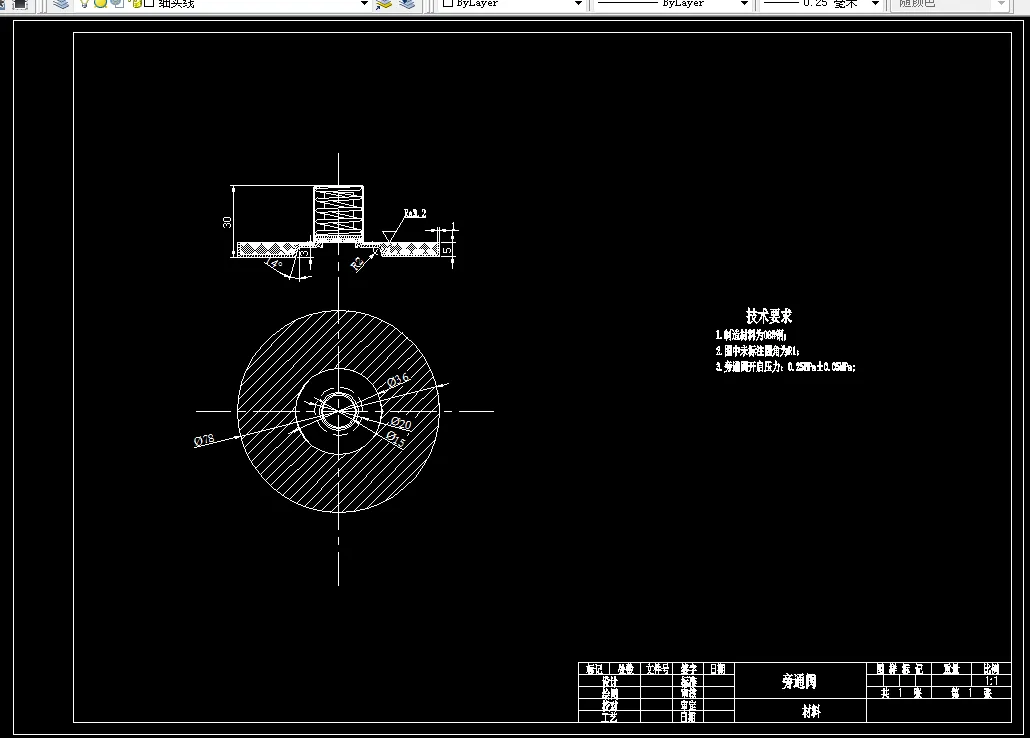The width and height of the screenshot is (1030, 738).
Task: Click the 细实线 layer color square
Action: click(x=149, y=4)
